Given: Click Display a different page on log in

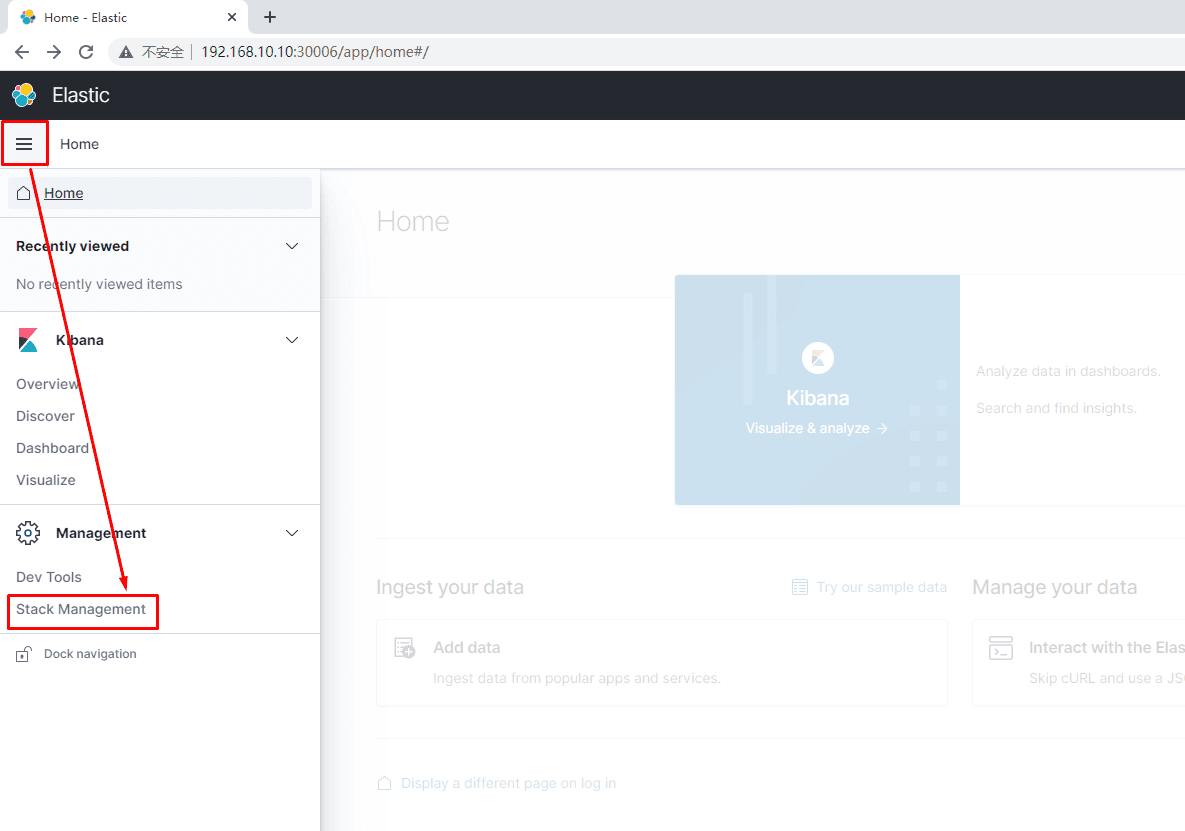Looking at the screenshot, I should pos(508,783).
